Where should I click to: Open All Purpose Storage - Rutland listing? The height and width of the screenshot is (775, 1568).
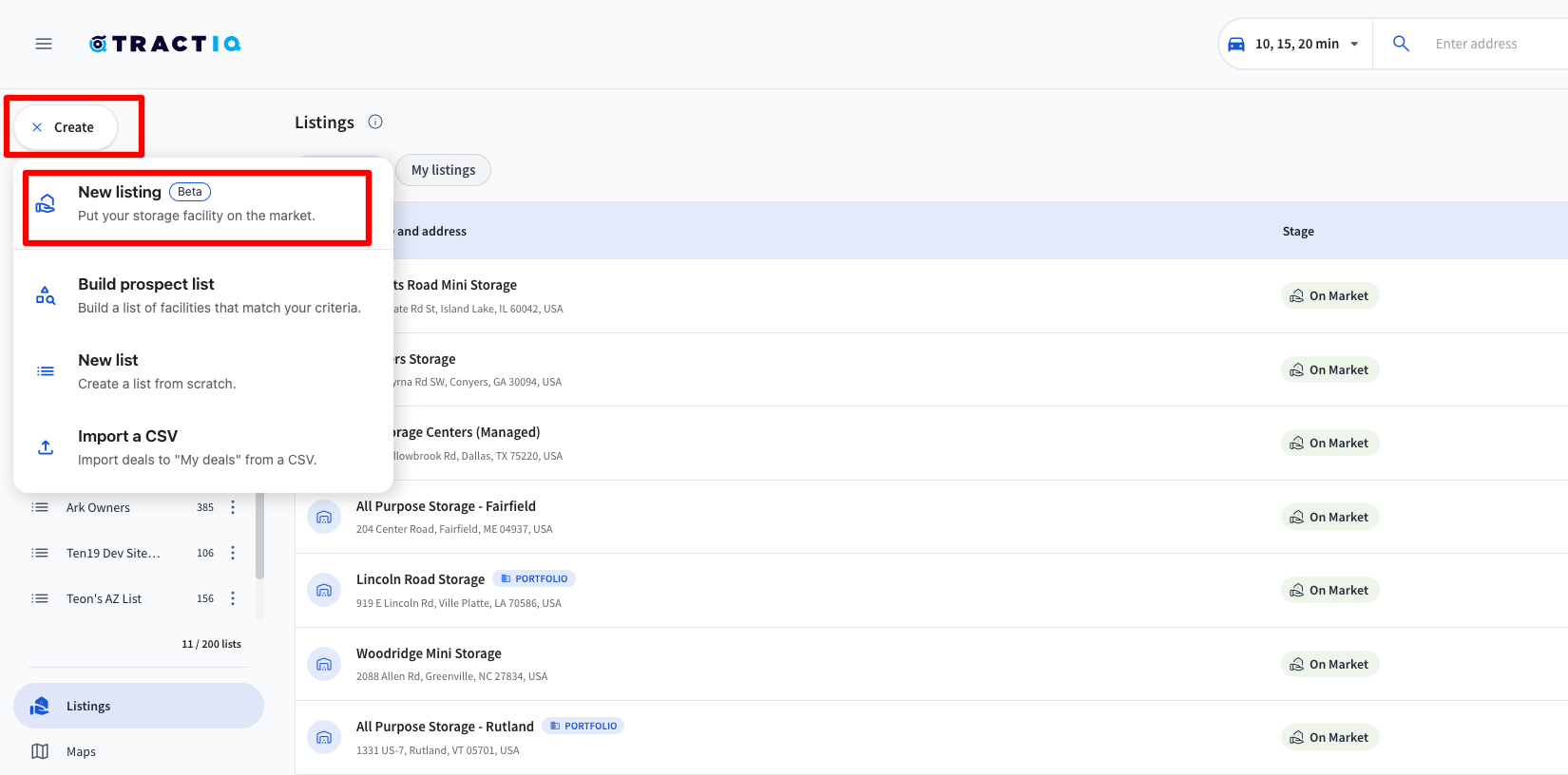coord(445,727)
